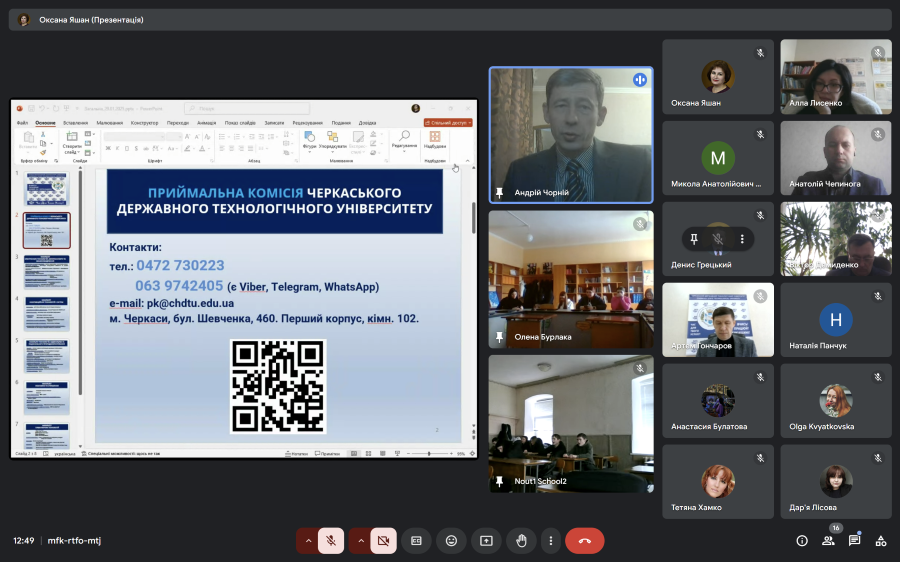Fit slide to window icon in status bar

(x=472, y=454)
